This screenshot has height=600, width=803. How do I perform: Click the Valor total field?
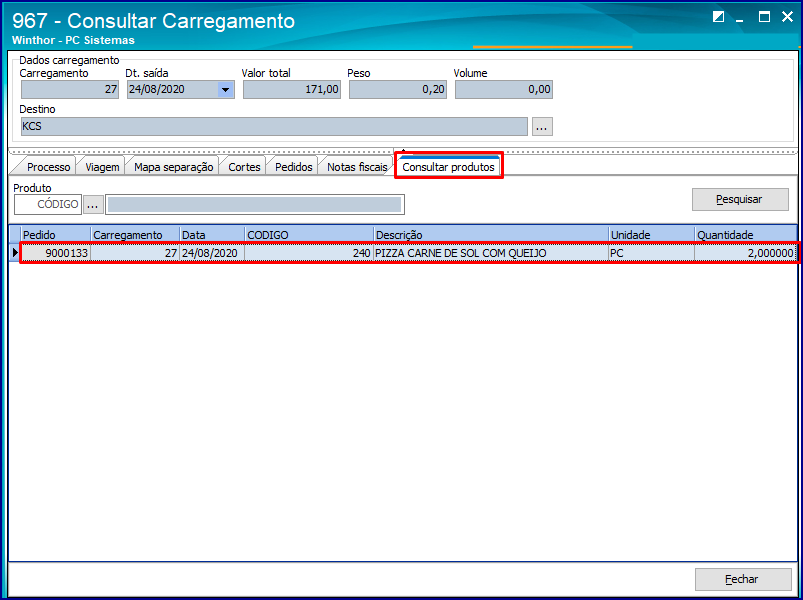[x=292, y=90]
